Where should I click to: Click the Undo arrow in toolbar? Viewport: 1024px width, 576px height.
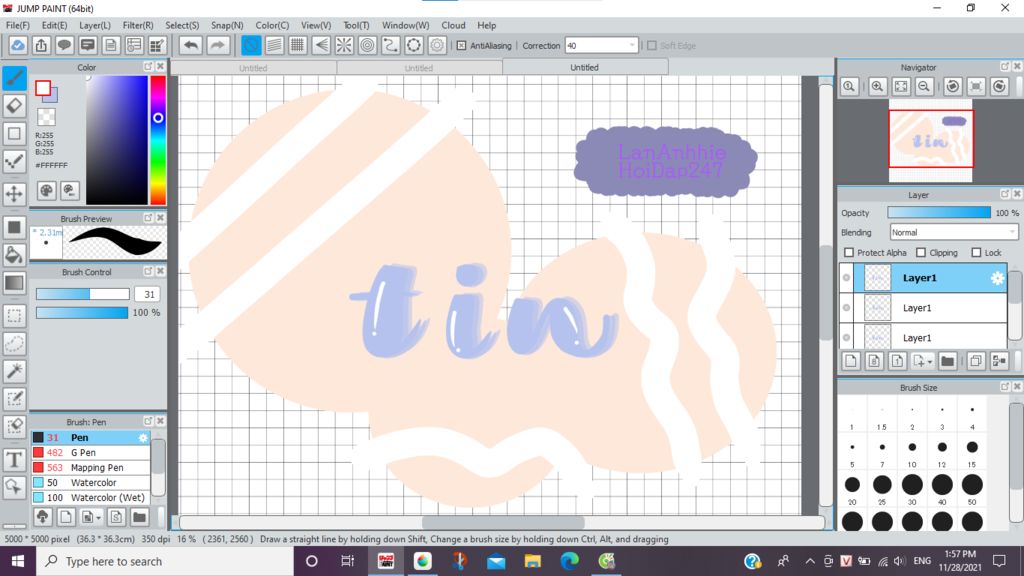(x=191, y=45)
